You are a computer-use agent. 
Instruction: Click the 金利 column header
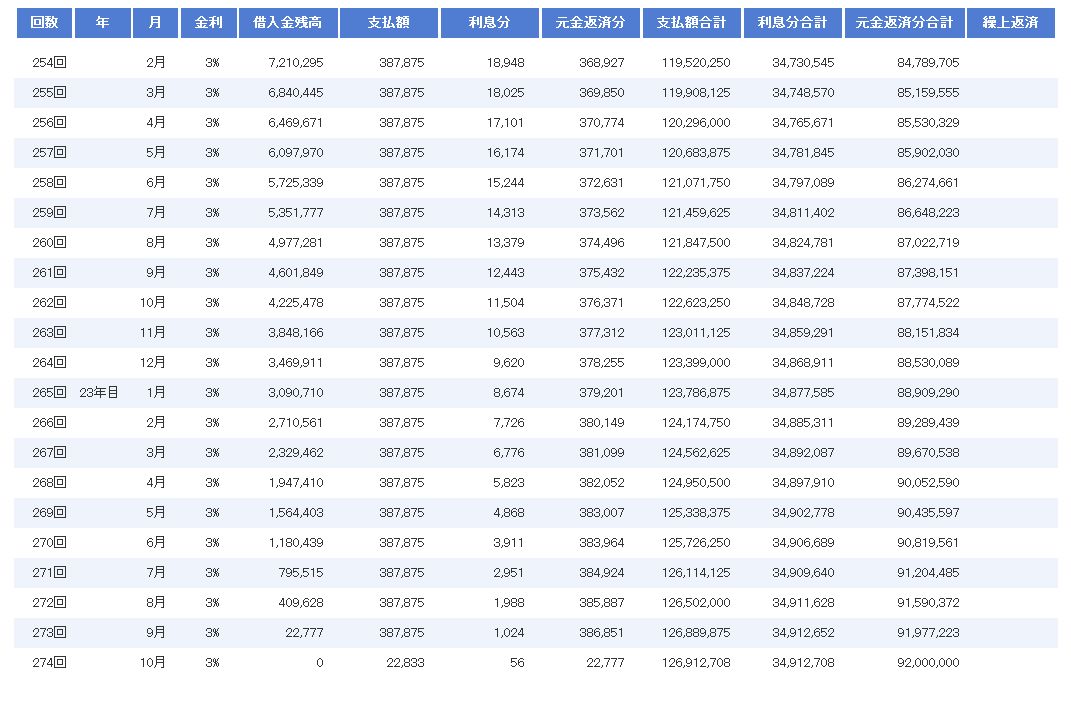click(x=207, y=22)
